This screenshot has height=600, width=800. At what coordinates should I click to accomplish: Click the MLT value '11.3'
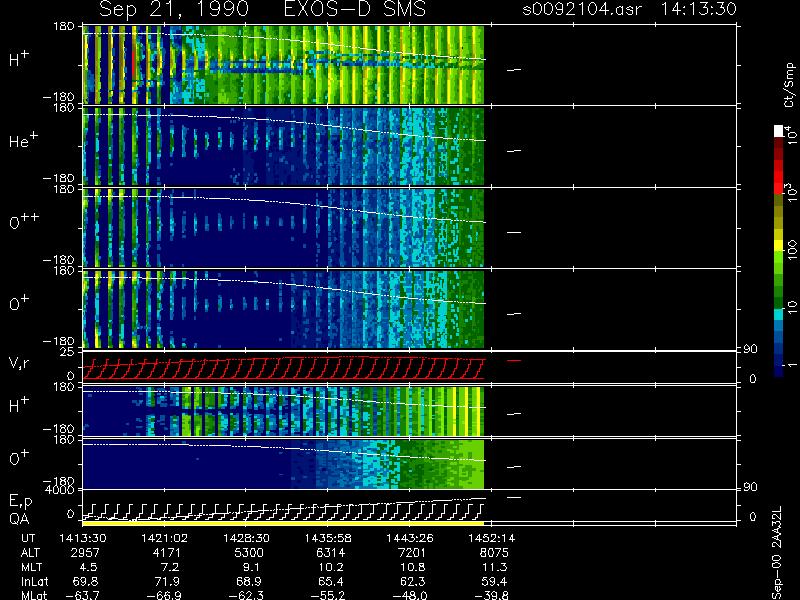494,567
